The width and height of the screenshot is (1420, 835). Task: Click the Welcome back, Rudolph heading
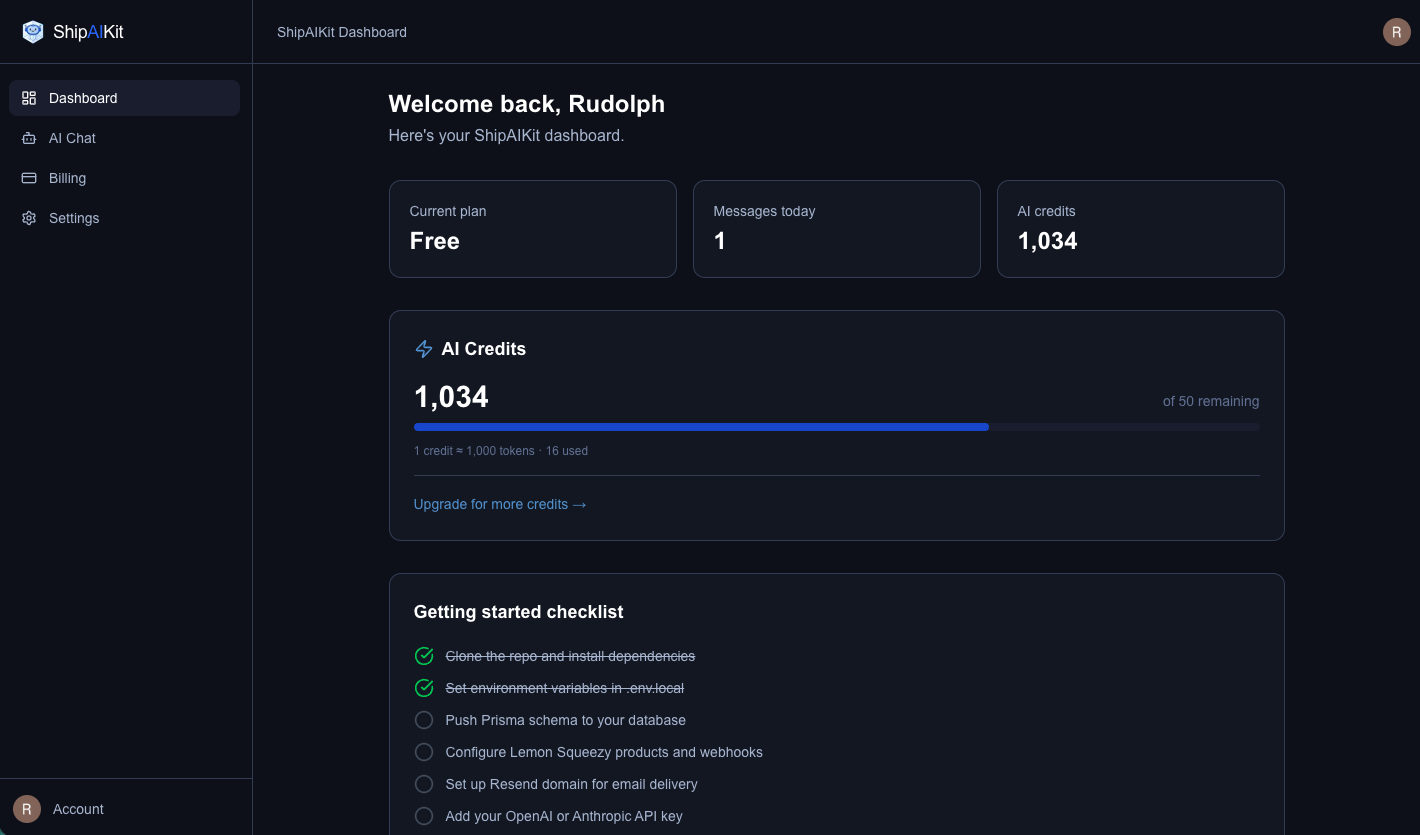527,104
